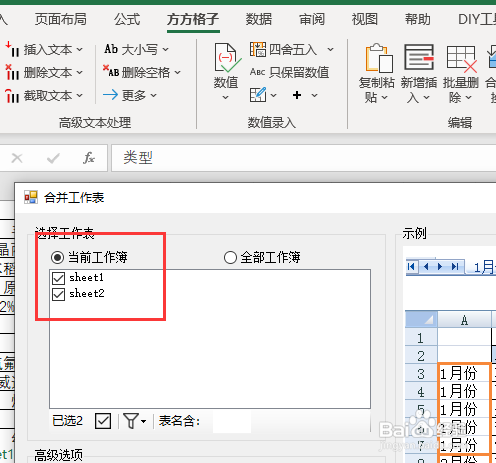The image size is (496, 463).
Task: Expand the 新增插入 dropdown
Action: point(426,98)
